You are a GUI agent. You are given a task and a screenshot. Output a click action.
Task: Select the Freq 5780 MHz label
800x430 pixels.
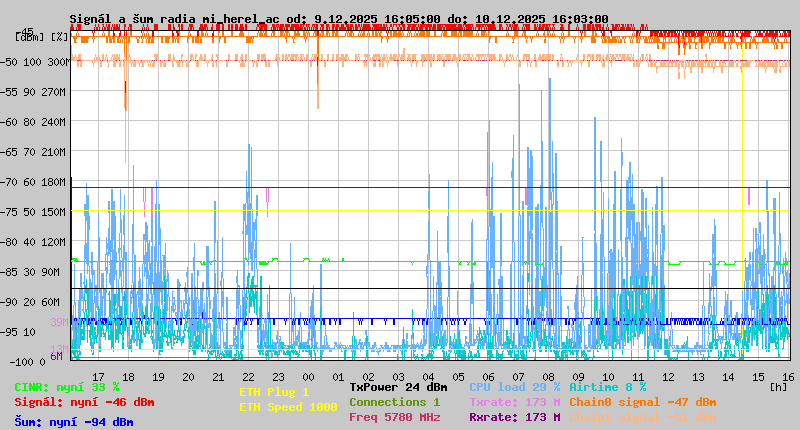click(394, 417)
